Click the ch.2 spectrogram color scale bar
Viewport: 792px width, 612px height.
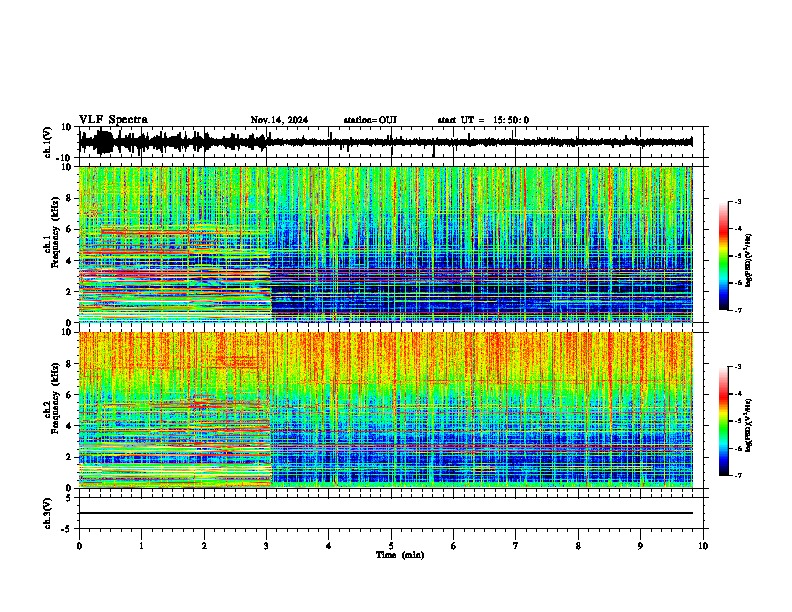(724, 421)
